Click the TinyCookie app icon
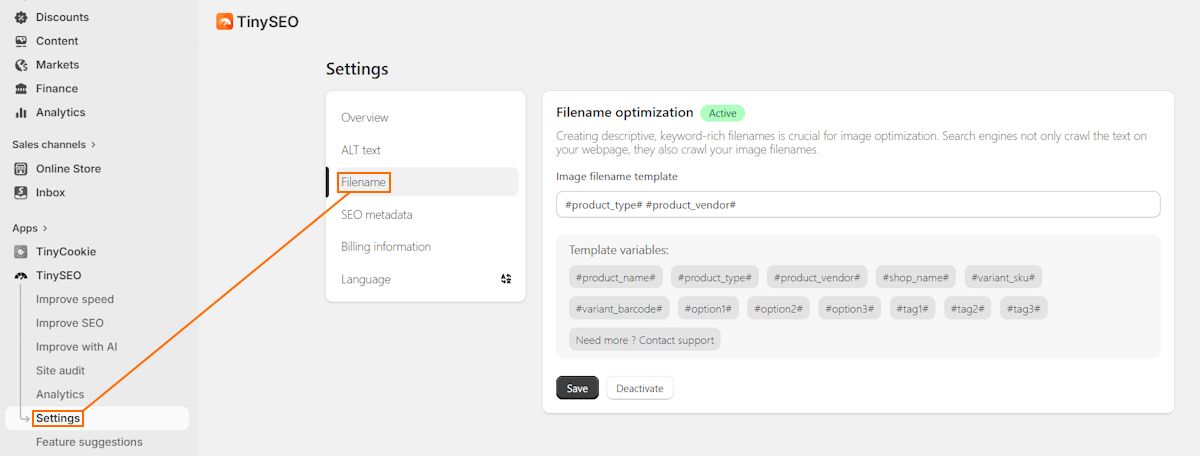The width and height of the screenshot is (1200, 456). (21, 252)
